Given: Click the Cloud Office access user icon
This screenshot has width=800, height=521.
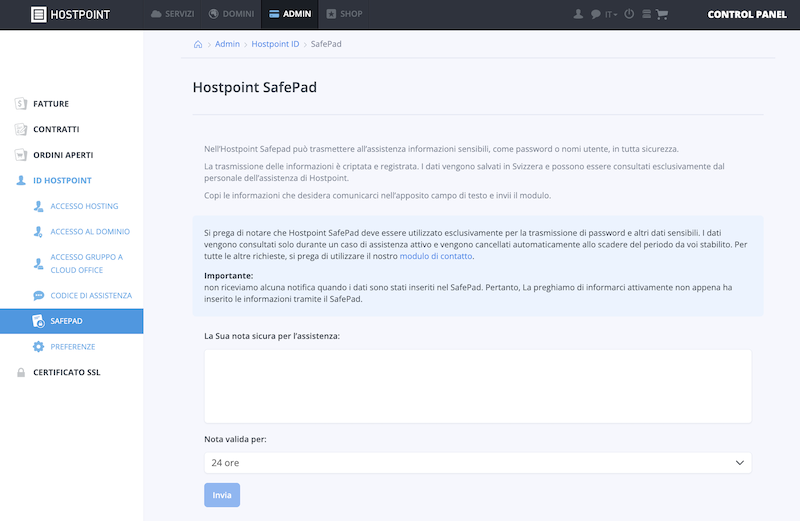Looking at the screenshot, I should (x=38, y=264).
